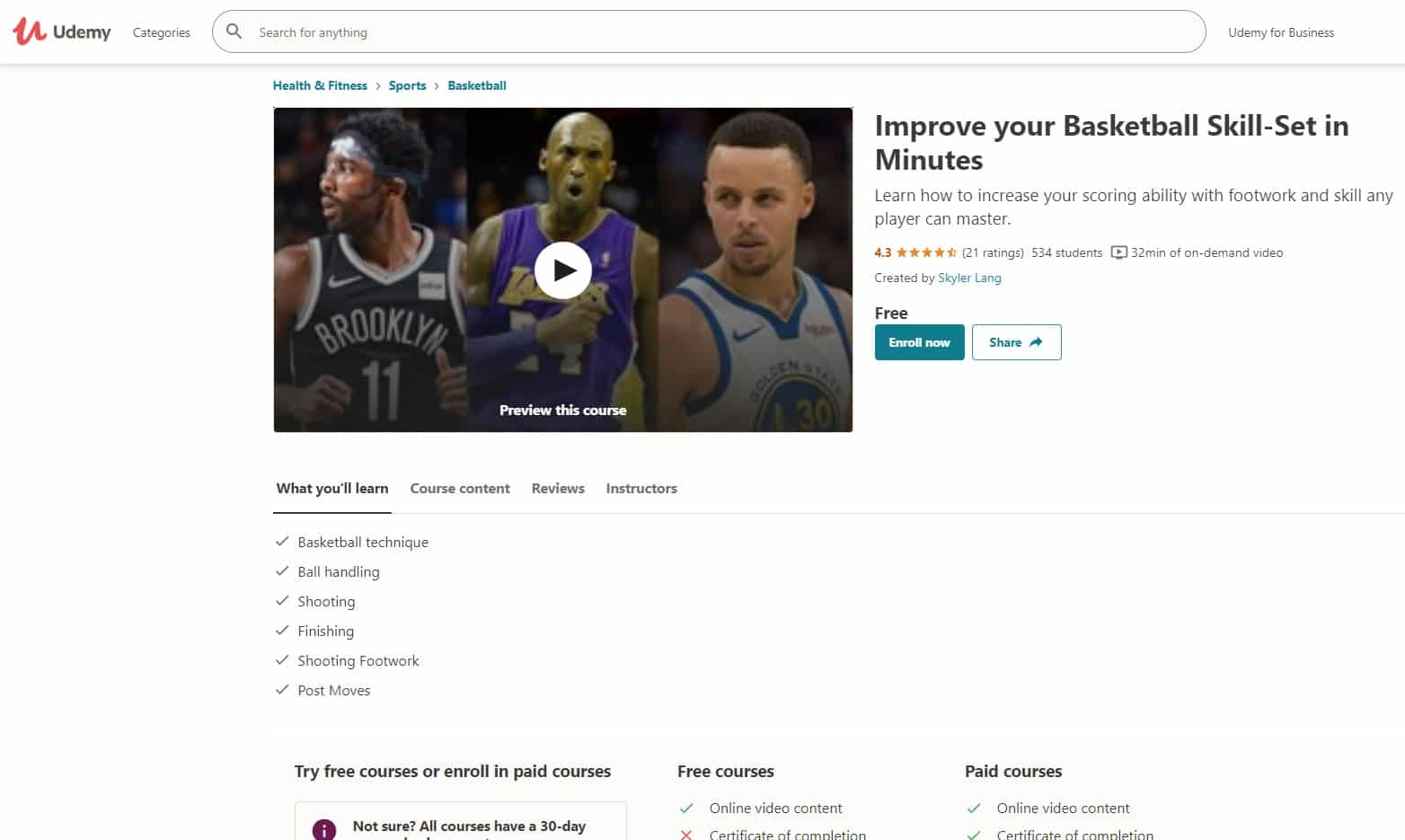The height and width of the screenshot is (840, 1405).
Task: Switch to the Reviews tab
Action: tap(558, 489)
